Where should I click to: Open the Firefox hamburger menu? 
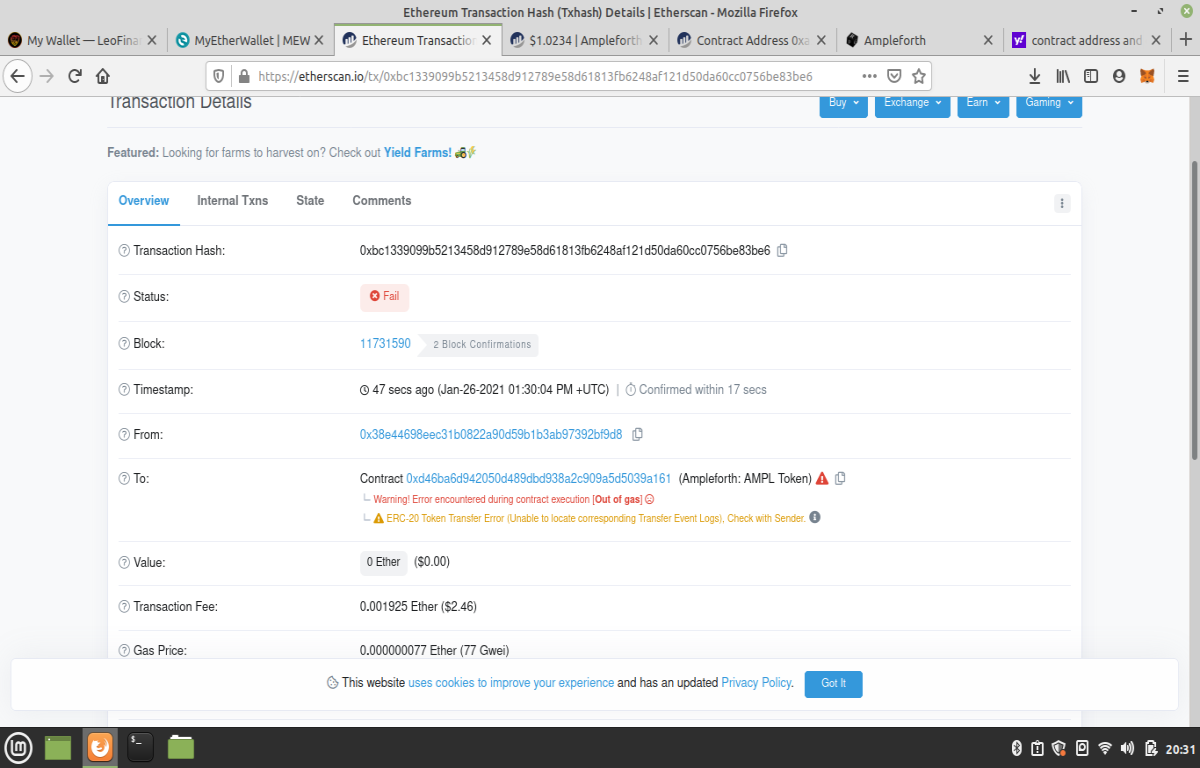point(1181,76)
